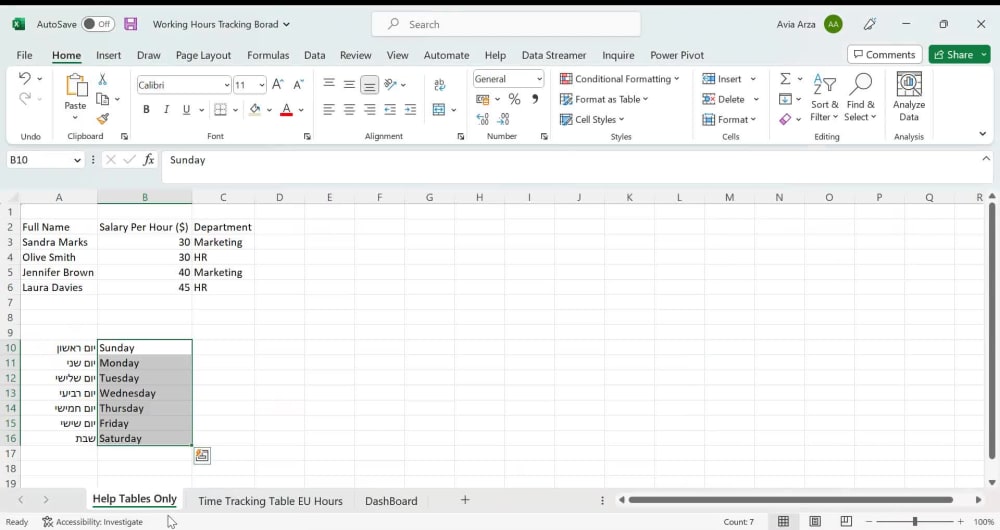Switch to the Data tab

coord(314,55)
